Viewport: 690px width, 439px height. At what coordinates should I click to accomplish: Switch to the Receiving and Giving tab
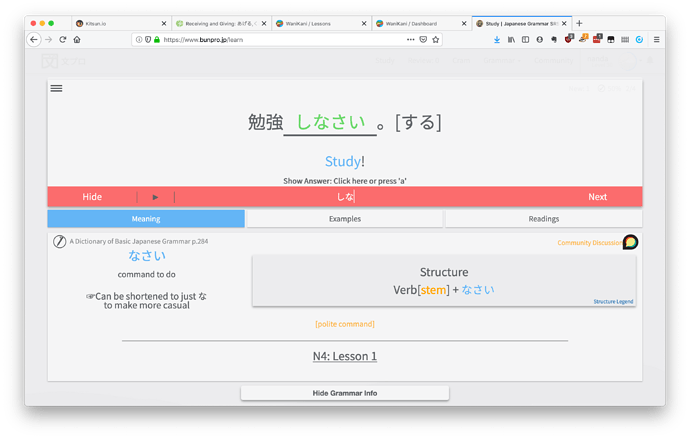coord(221,24)
